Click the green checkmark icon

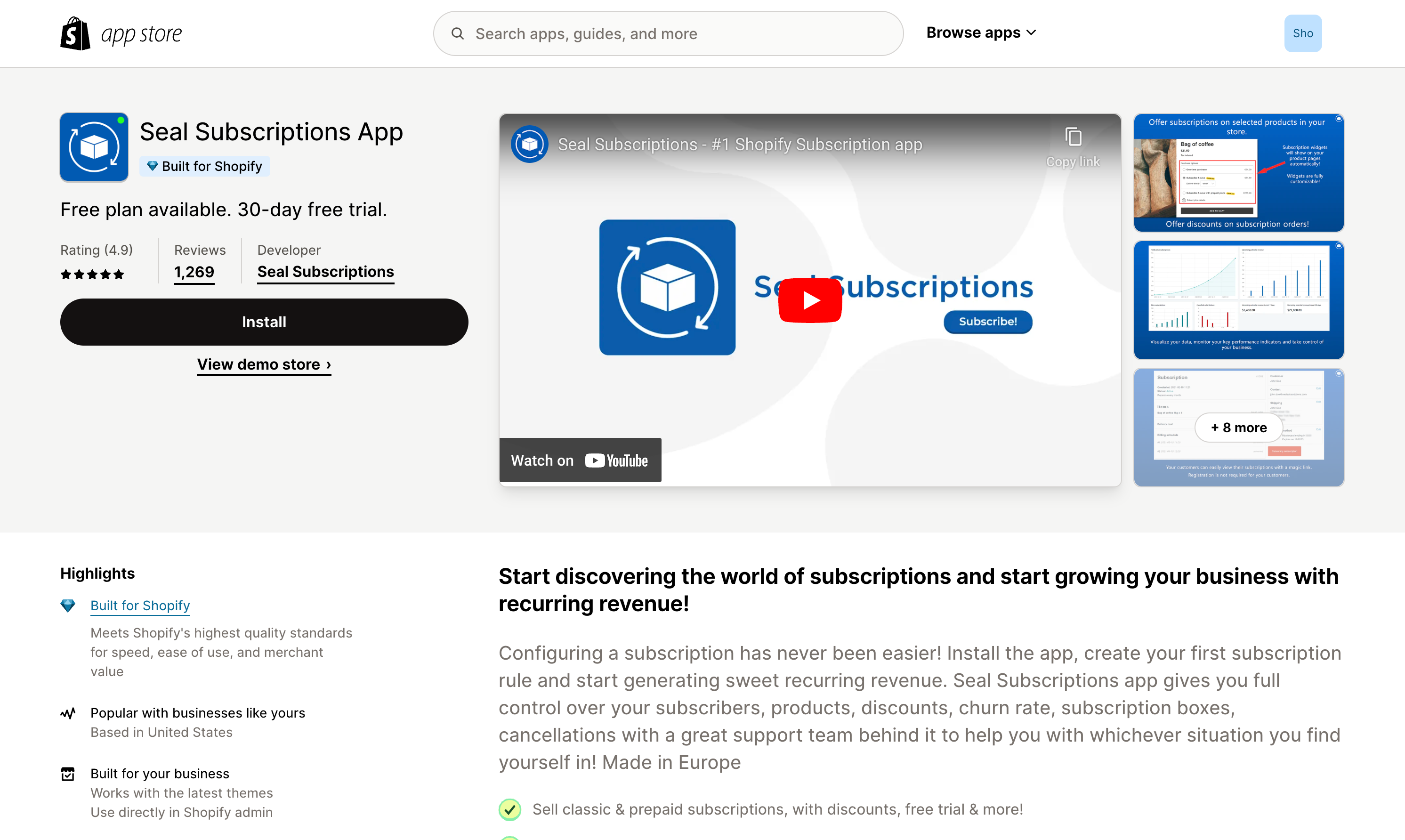pyautogui.click(x=510, y=809)
